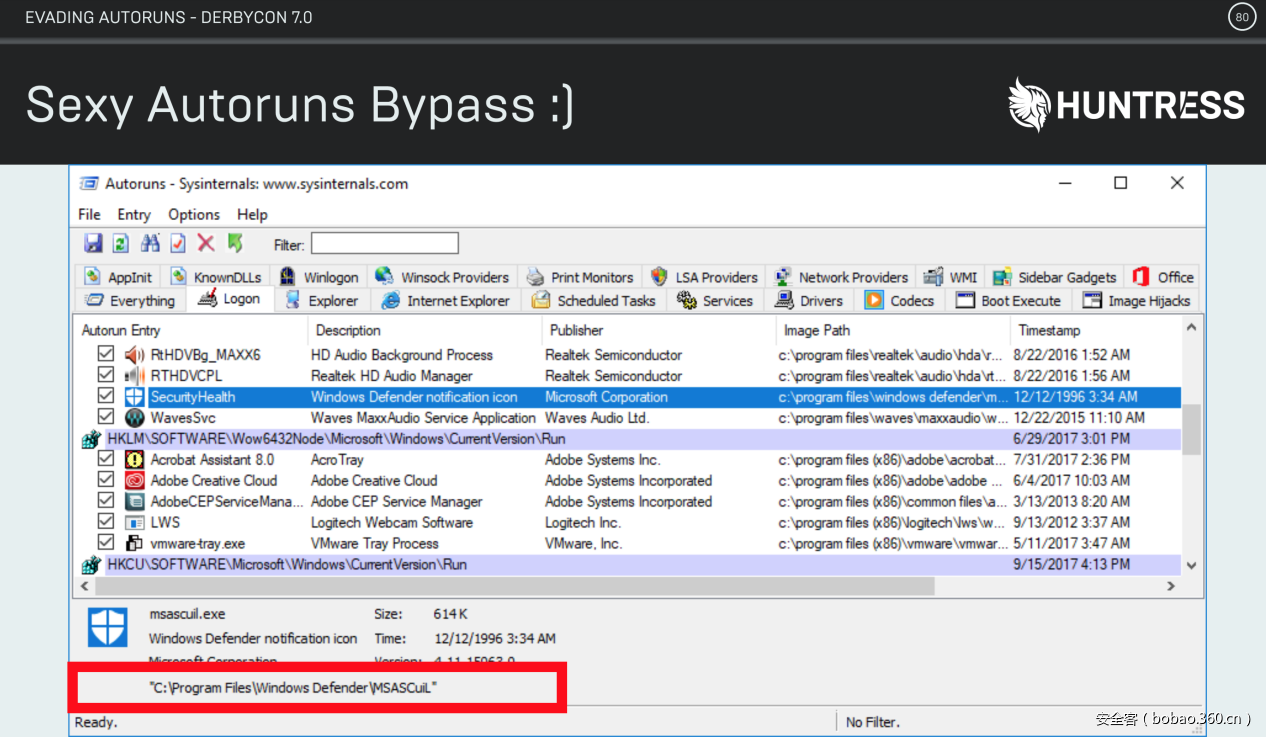The image size is (1266, 737).
Task: Open the Options menu
Action: (193, 214)
